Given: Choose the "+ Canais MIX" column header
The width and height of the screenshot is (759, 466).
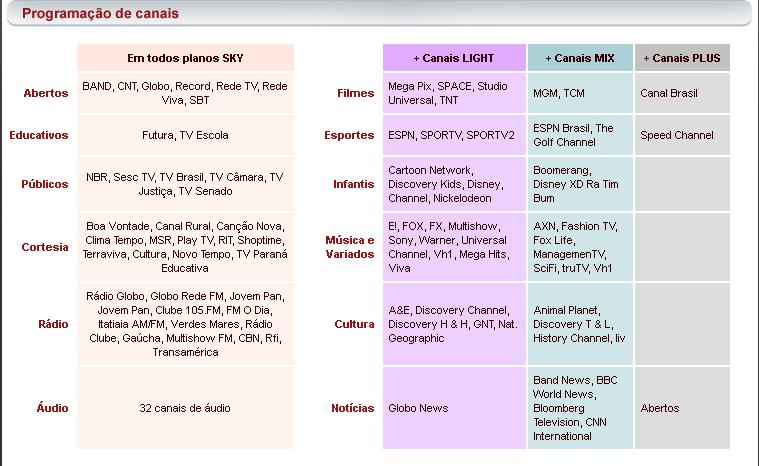Looking at the screenshot, I should pos(580,58).
